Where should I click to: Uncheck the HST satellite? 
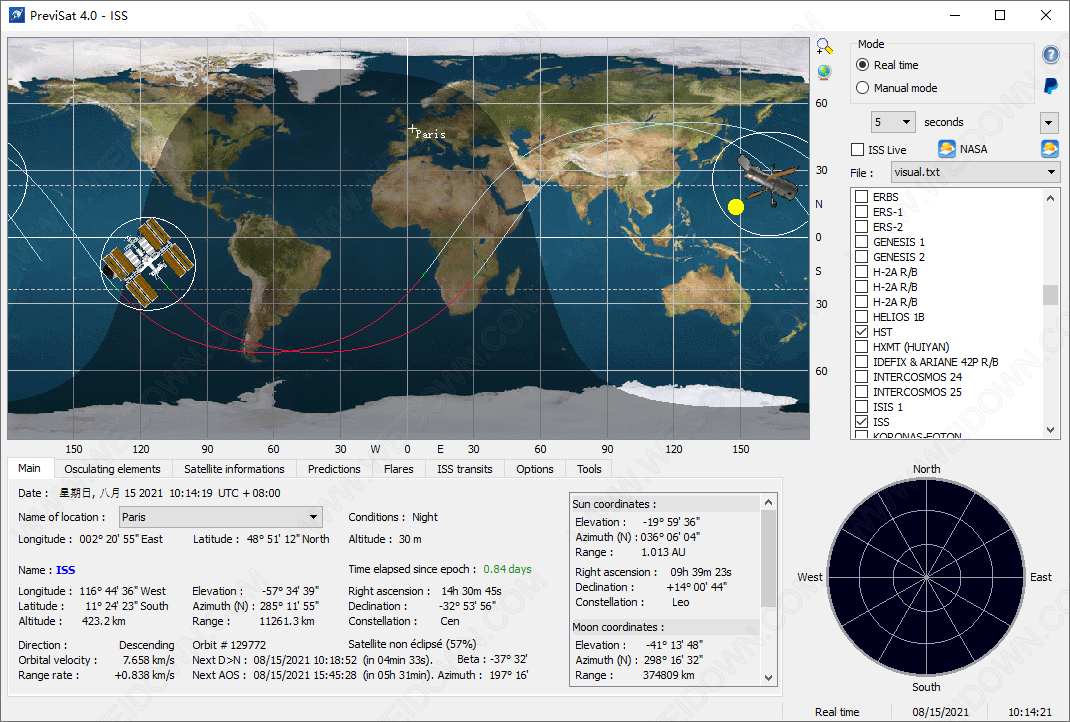coord(862,332)
